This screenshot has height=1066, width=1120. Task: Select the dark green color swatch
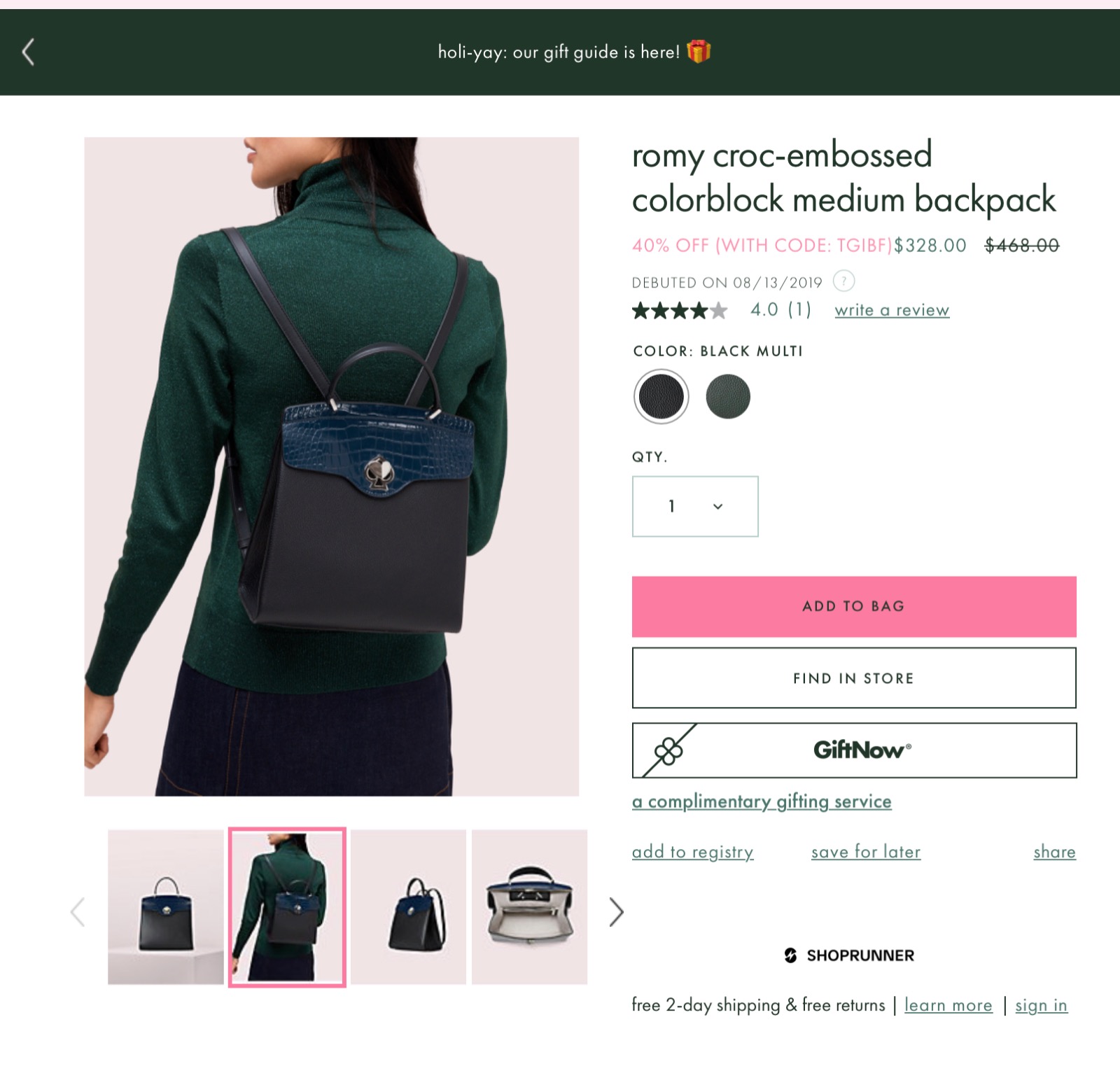pos(728,396)
